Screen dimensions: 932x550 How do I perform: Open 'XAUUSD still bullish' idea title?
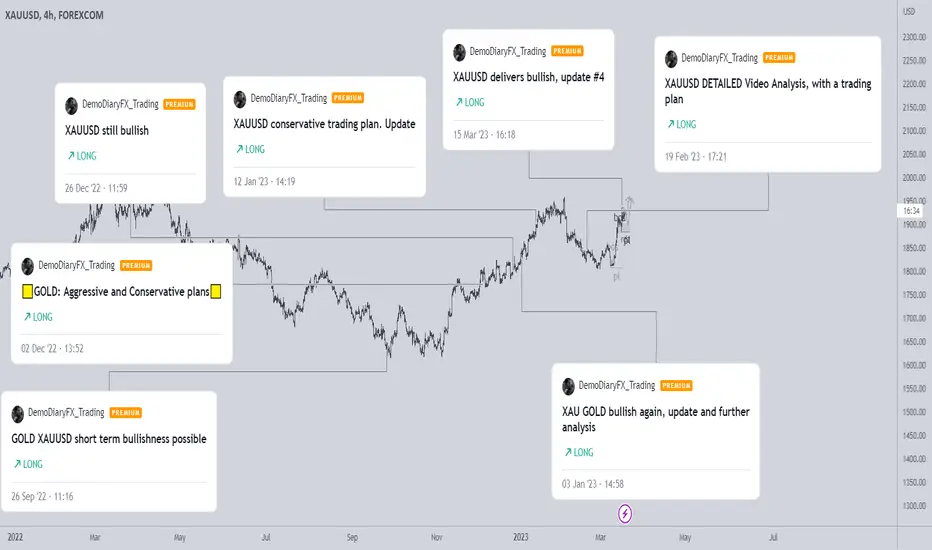(x=107, y=130)
